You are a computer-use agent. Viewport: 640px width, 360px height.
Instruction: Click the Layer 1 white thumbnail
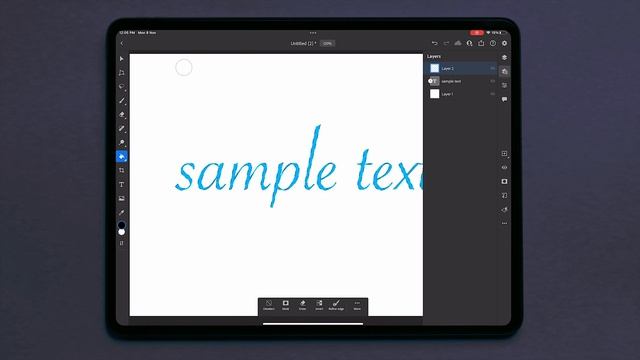coord(435,94)
